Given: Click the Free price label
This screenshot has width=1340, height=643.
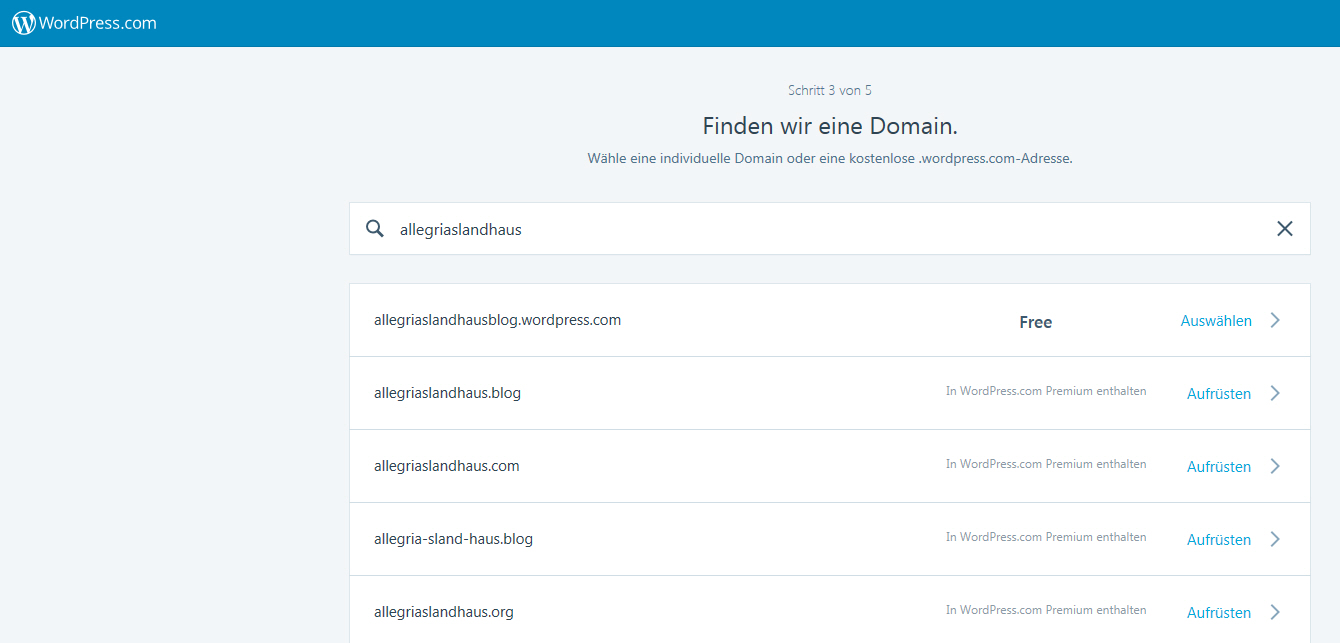Looking at the screenshot, I should (x=1036, y=322).
